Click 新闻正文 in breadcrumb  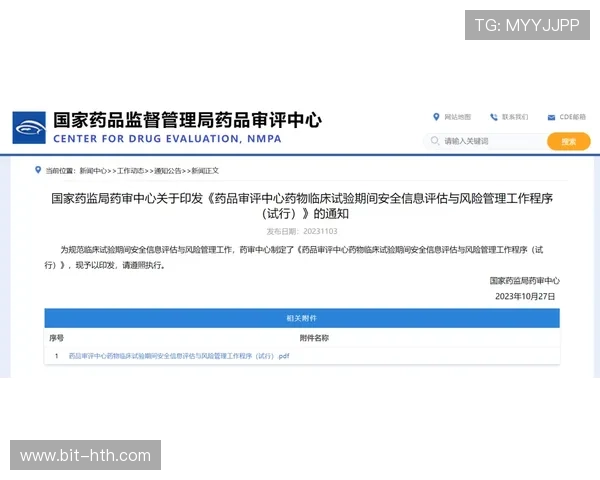205,171
